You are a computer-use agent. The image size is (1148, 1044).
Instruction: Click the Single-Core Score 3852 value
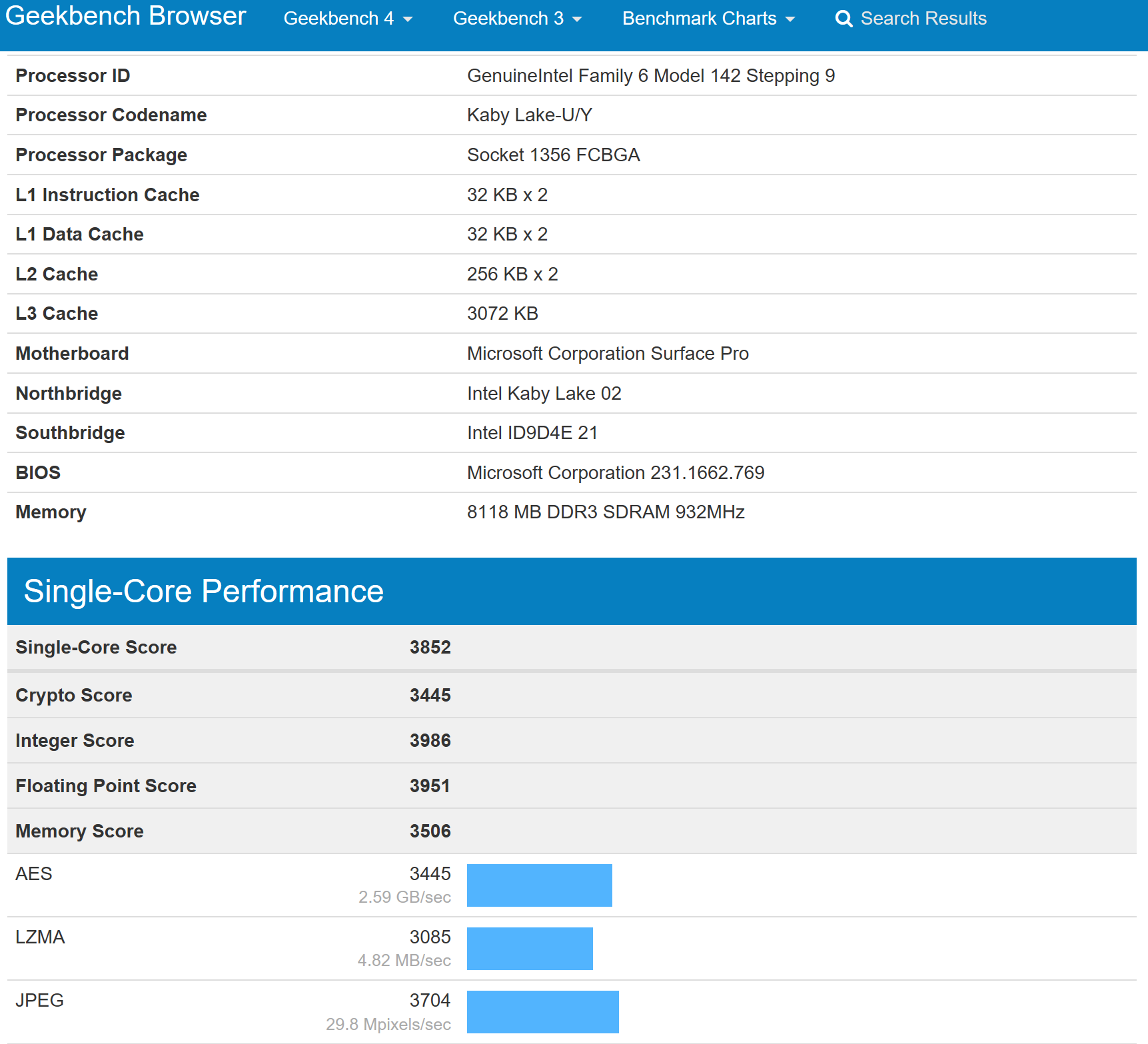click(x=430, y=648)
